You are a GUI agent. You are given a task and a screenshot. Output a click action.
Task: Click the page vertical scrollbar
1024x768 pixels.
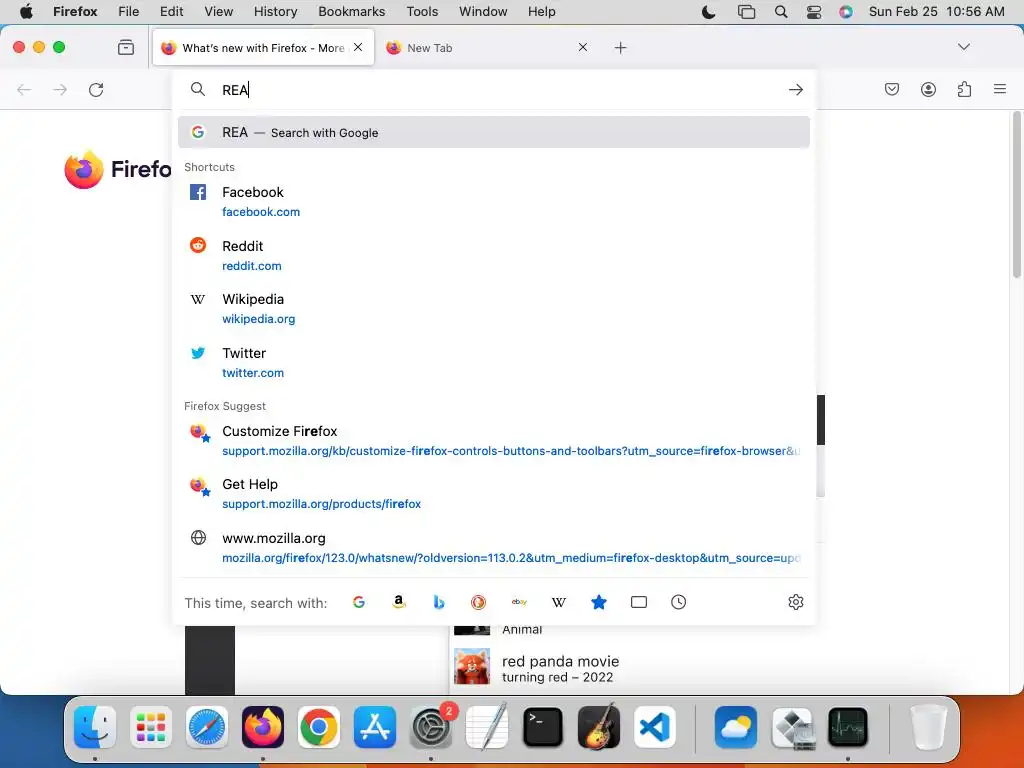1017,196
